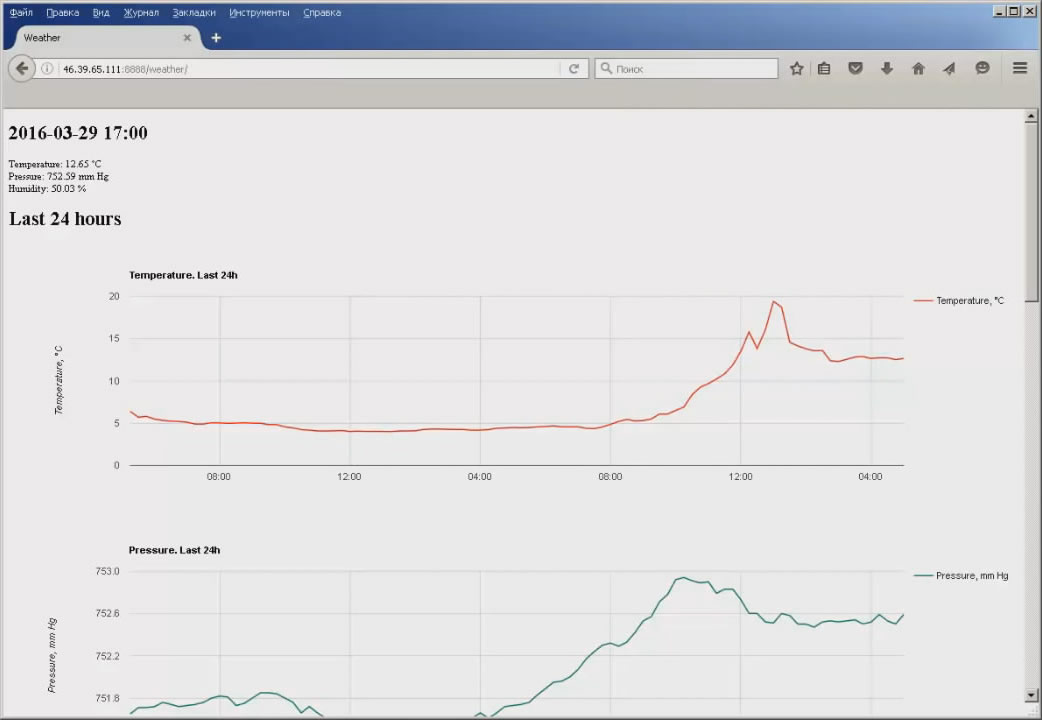Open the Firefox hamburger menu
The image size is (1042, 720).
pyautogui.click(x=1020, y=69)
